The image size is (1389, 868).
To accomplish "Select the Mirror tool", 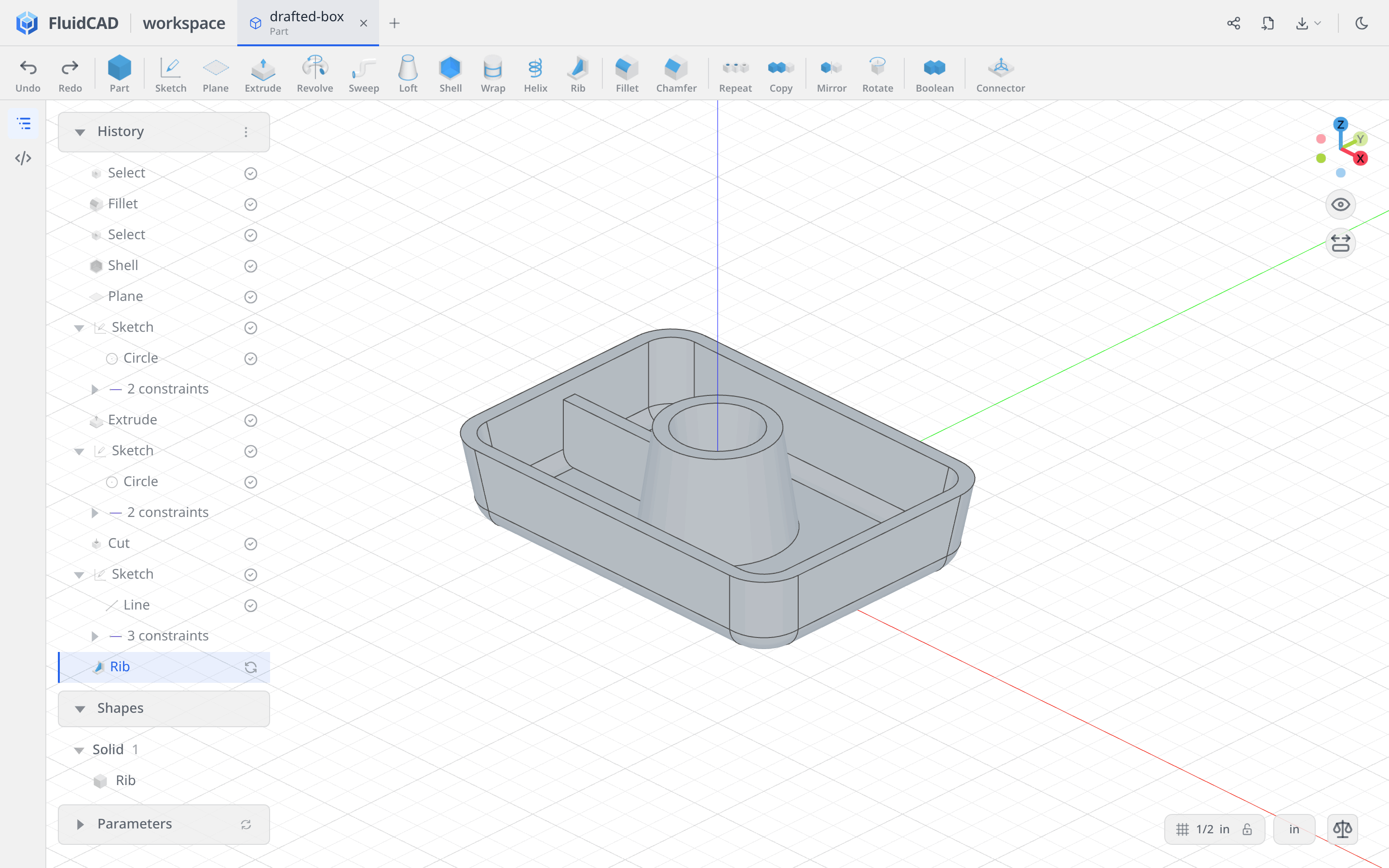I will click(831, 74).
